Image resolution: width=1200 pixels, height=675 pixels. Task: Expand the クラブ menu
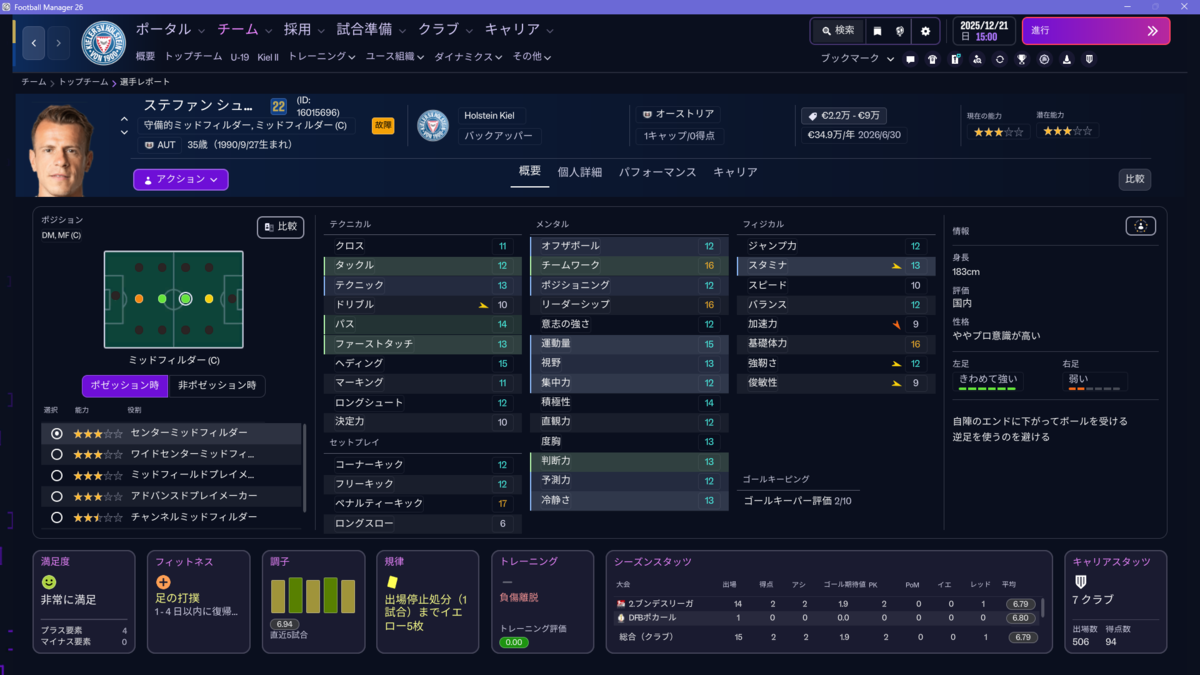tap(446, 30)
